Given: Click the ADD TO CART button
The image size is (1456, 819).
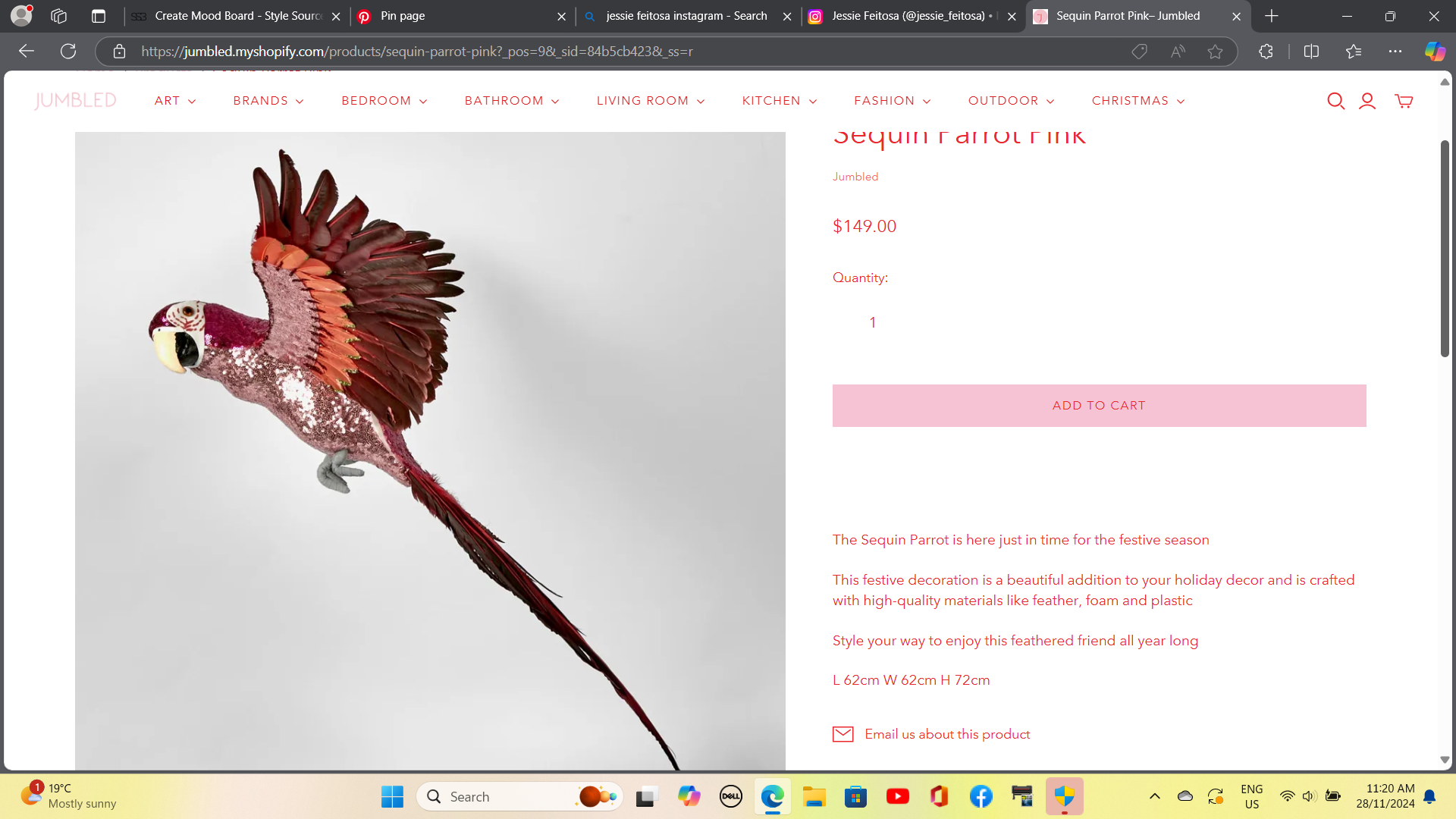Looking at the screenshot, I should [1099, 406].
